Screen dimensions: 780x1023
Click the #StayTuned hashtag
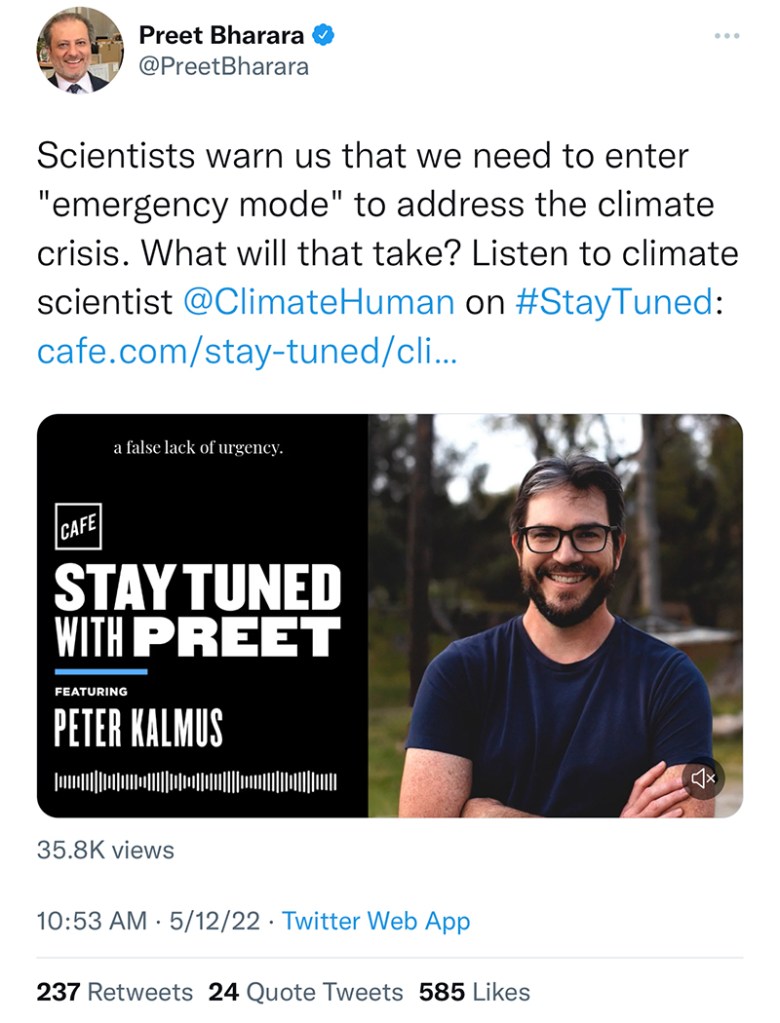pos(615,301)
